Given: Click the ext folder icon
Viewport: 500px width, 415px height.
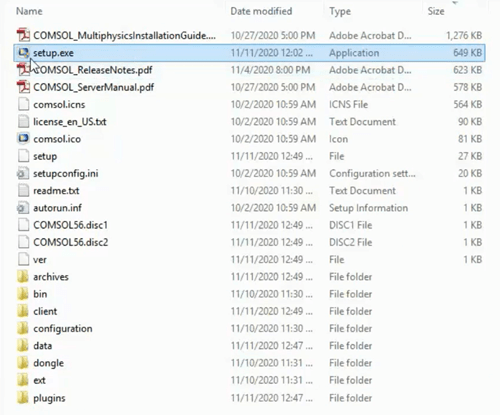Looking at the screenshot, I should 23,380.
